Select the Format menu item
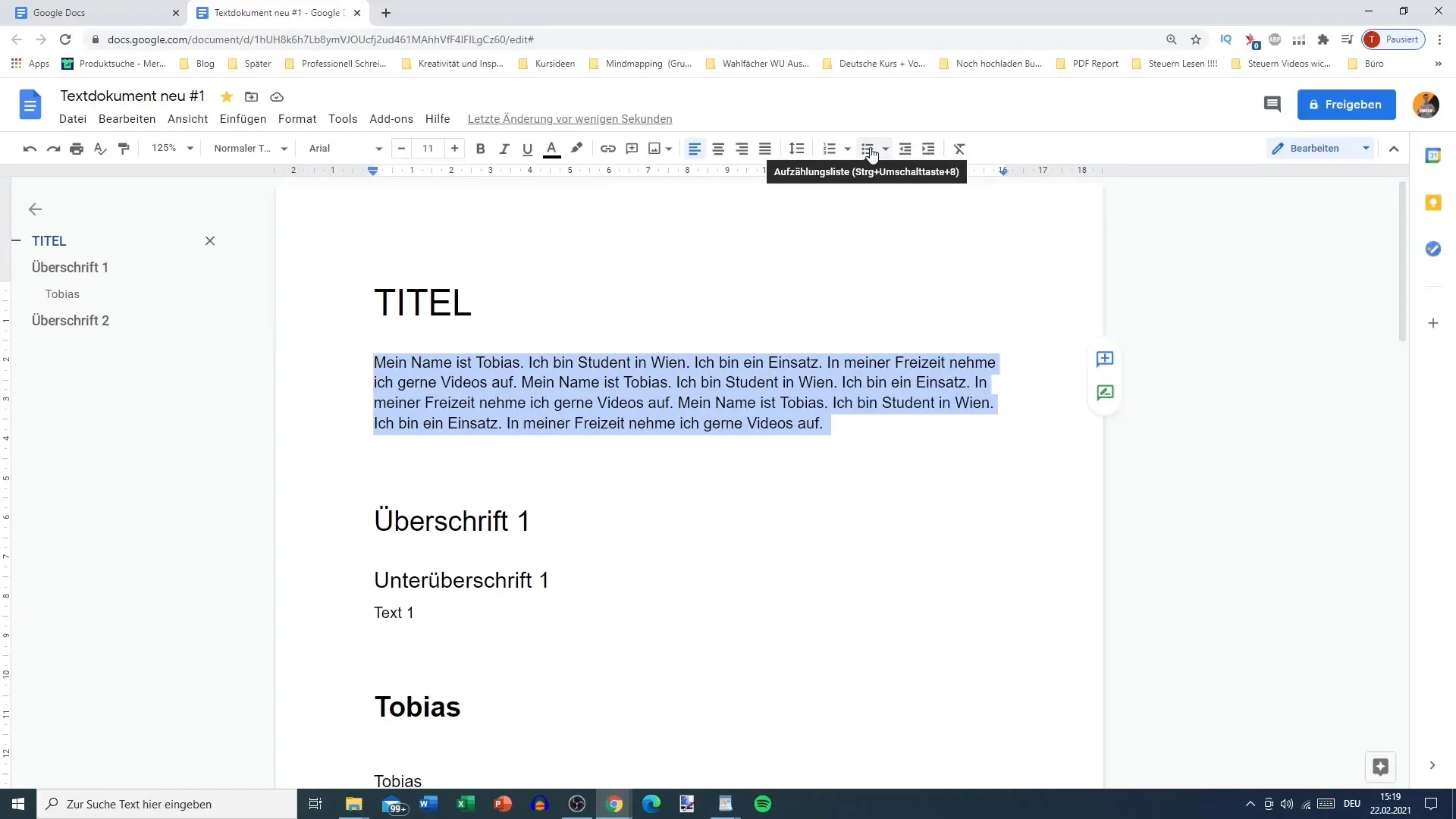 pos(297,119)
